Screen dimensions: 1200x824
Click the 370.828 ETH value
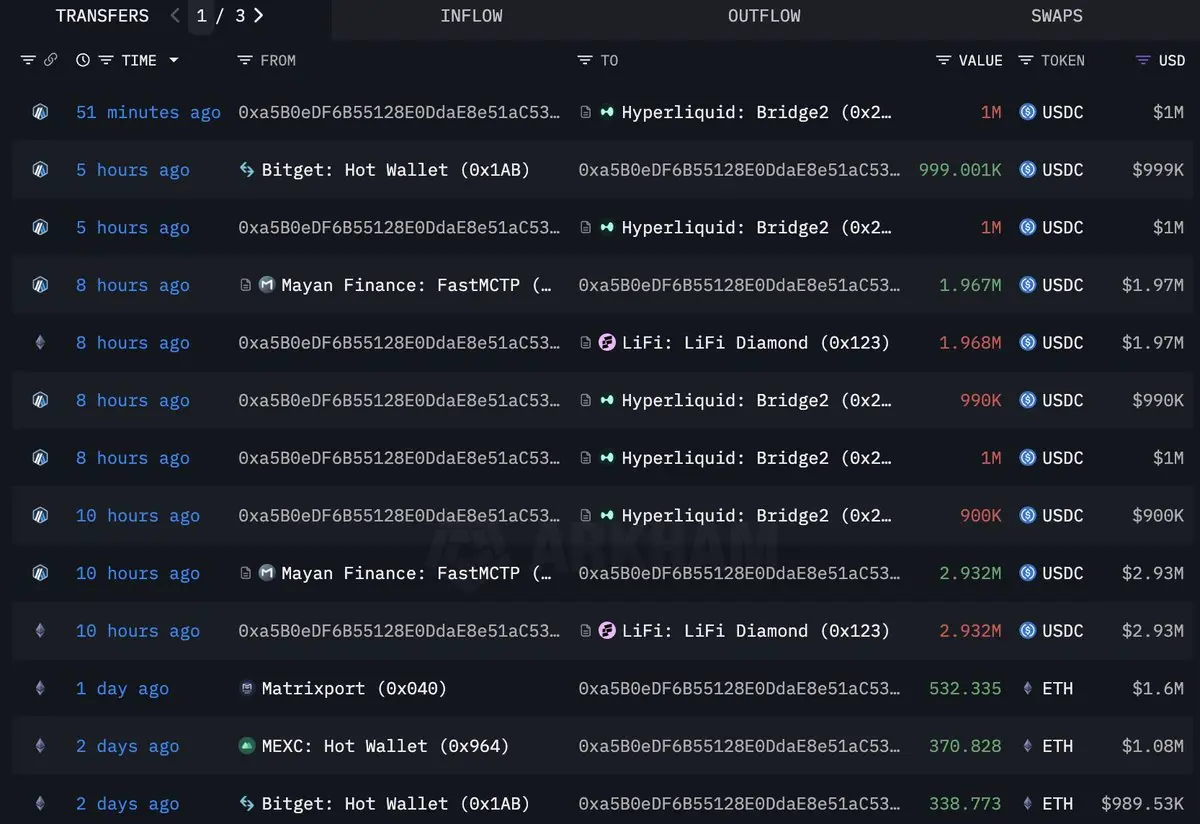(965, 746)
